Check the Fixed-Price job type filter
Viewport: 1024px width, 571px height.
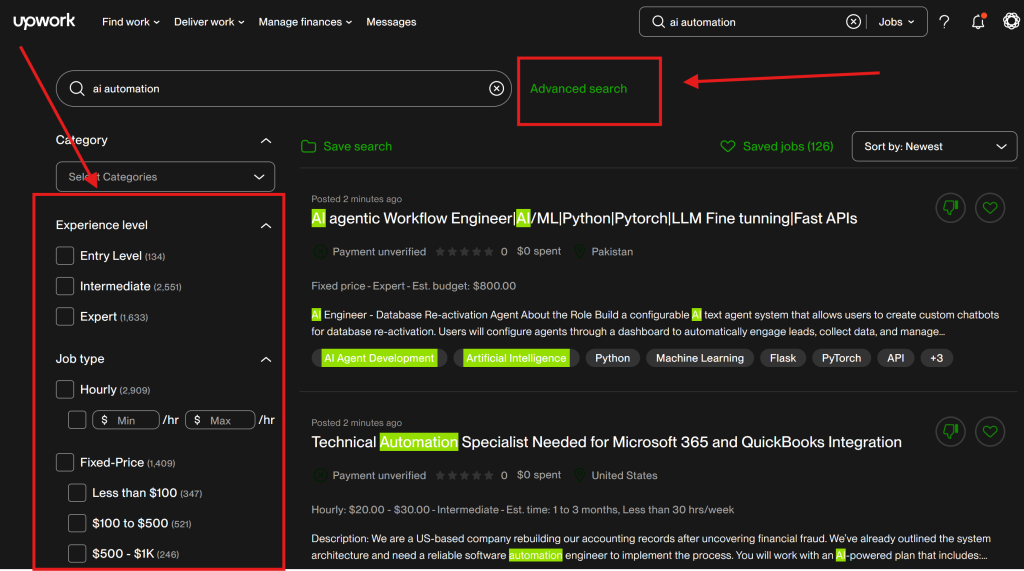pyautogui.click(x=65, y=463)
